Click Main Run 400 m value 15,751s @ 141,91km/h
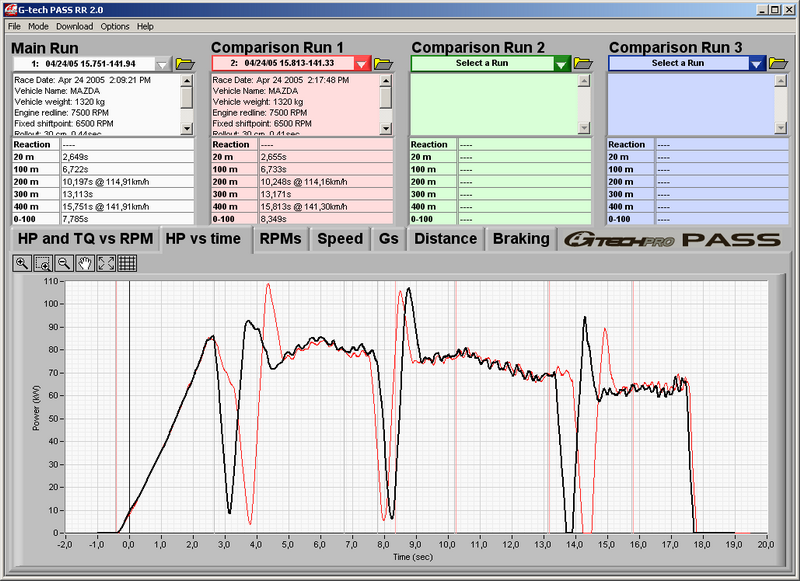 tap(127, 207)
